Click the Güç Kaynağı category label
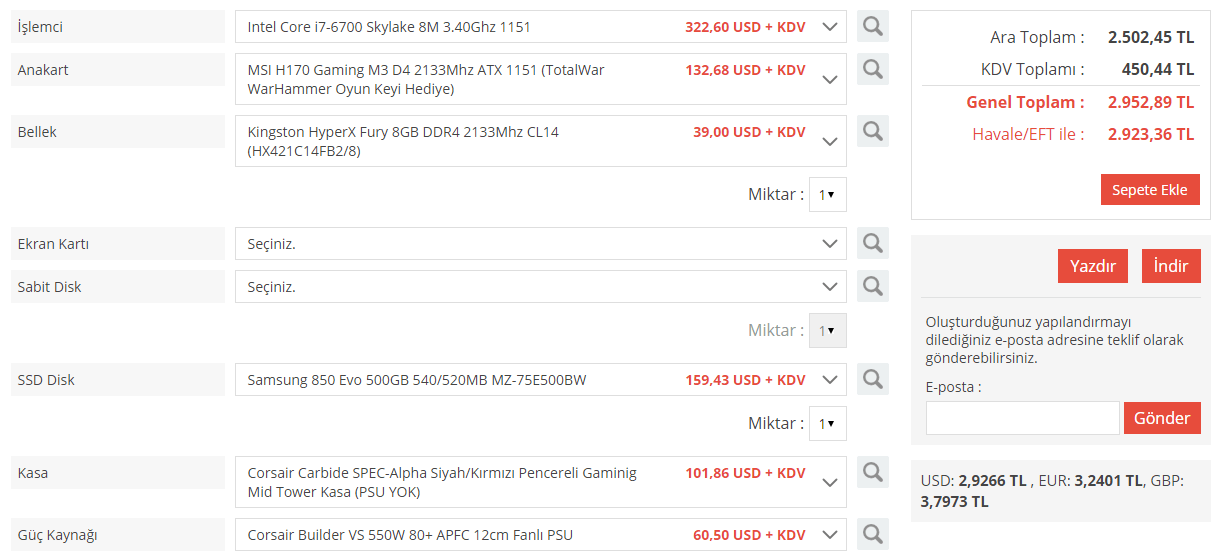1216x555 pixels. point(118,534)
